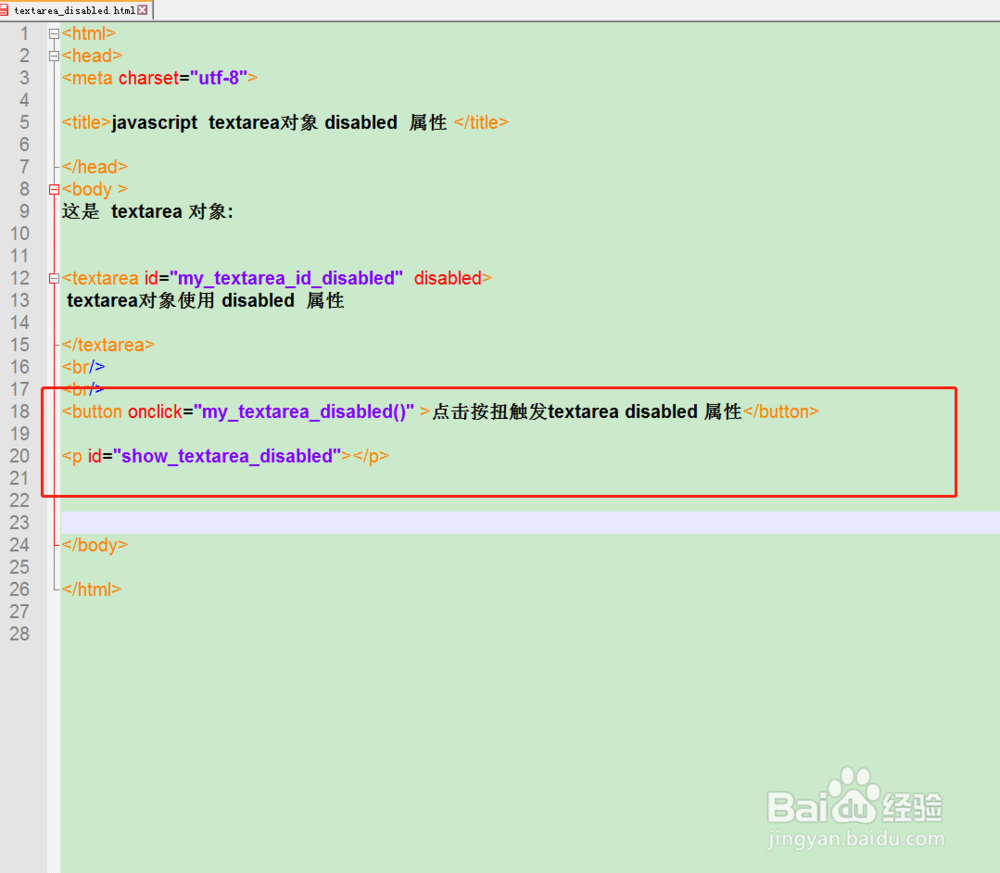Screen dimensions: 1000x873
Task: Click the onclick attribute on line 18
Action: click(x=155, y=411)
